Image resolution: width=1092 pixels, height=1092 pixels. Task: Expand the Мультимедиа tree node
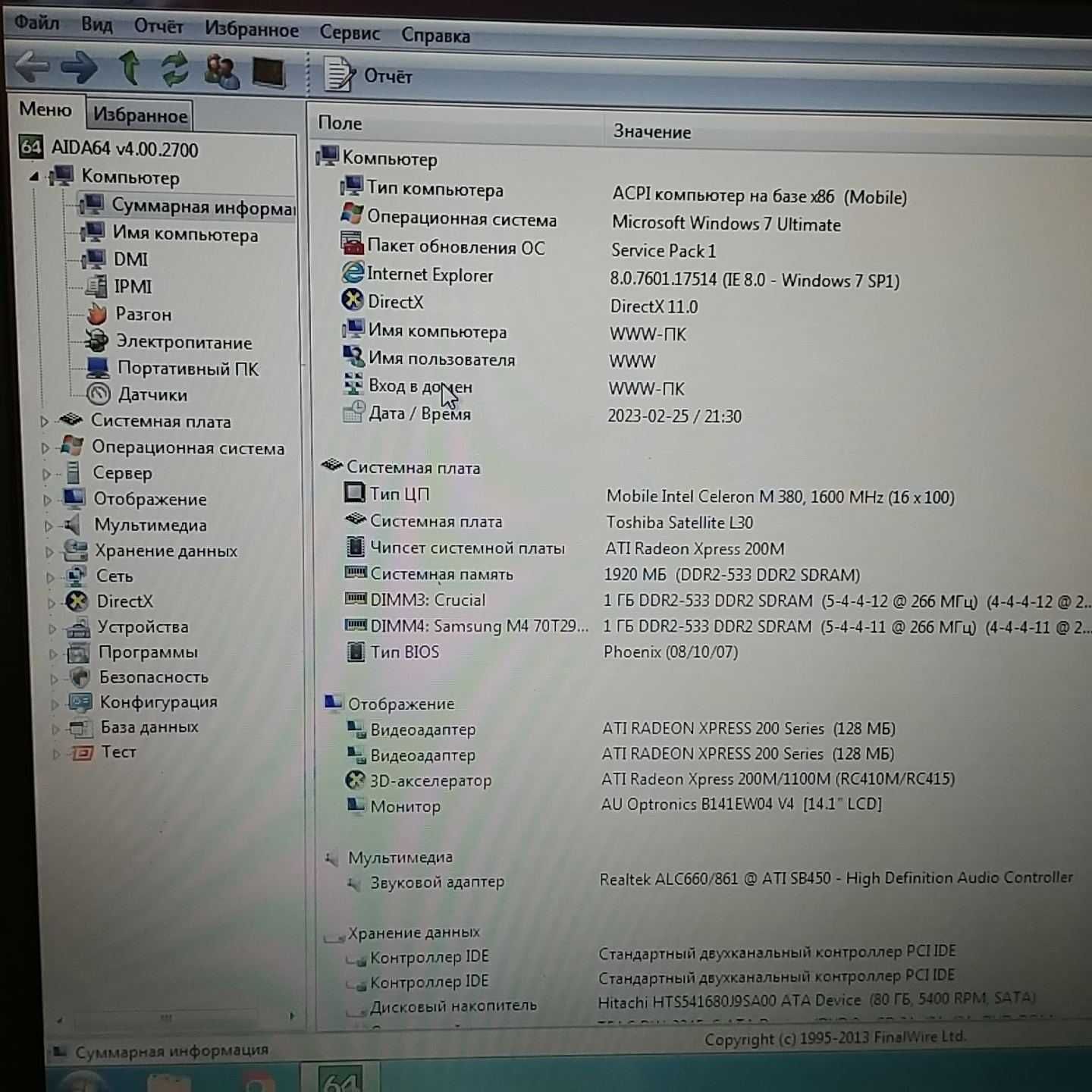click(49, 526)
